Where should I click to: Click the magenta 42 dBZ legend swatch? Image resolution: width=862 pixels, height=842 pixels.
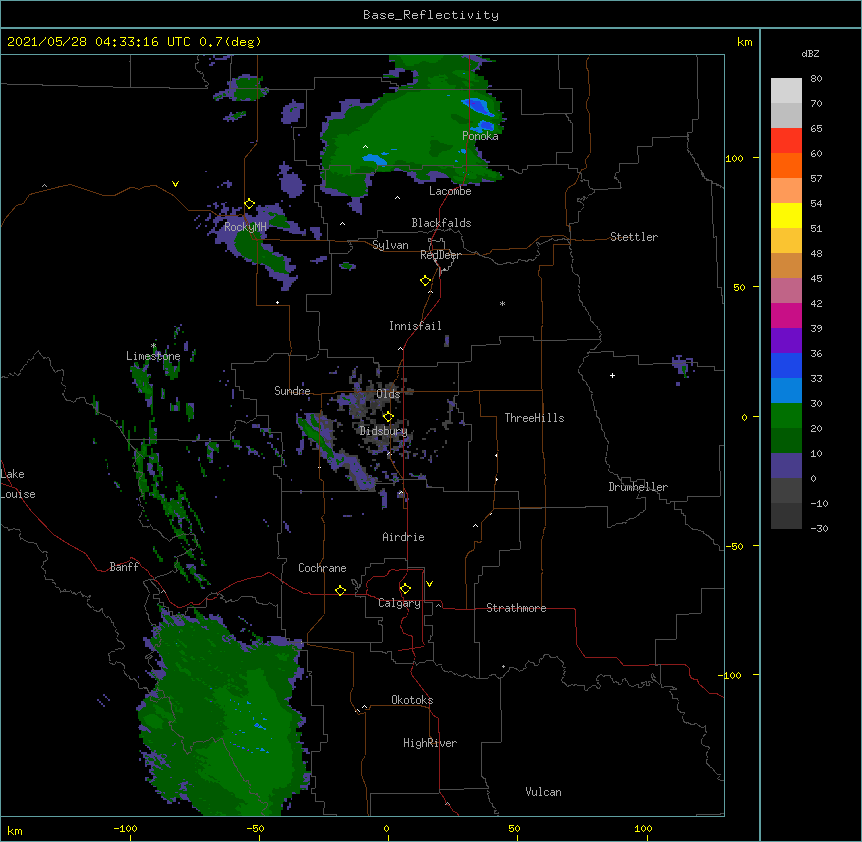(786, 315)
